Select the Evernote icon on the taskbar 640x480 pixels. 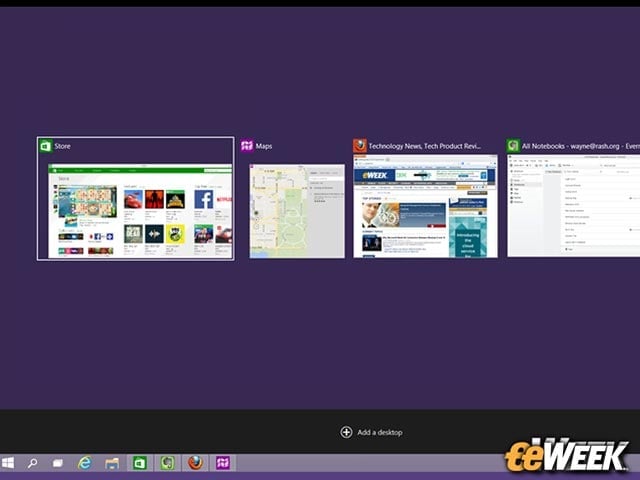tap(167, 463)
